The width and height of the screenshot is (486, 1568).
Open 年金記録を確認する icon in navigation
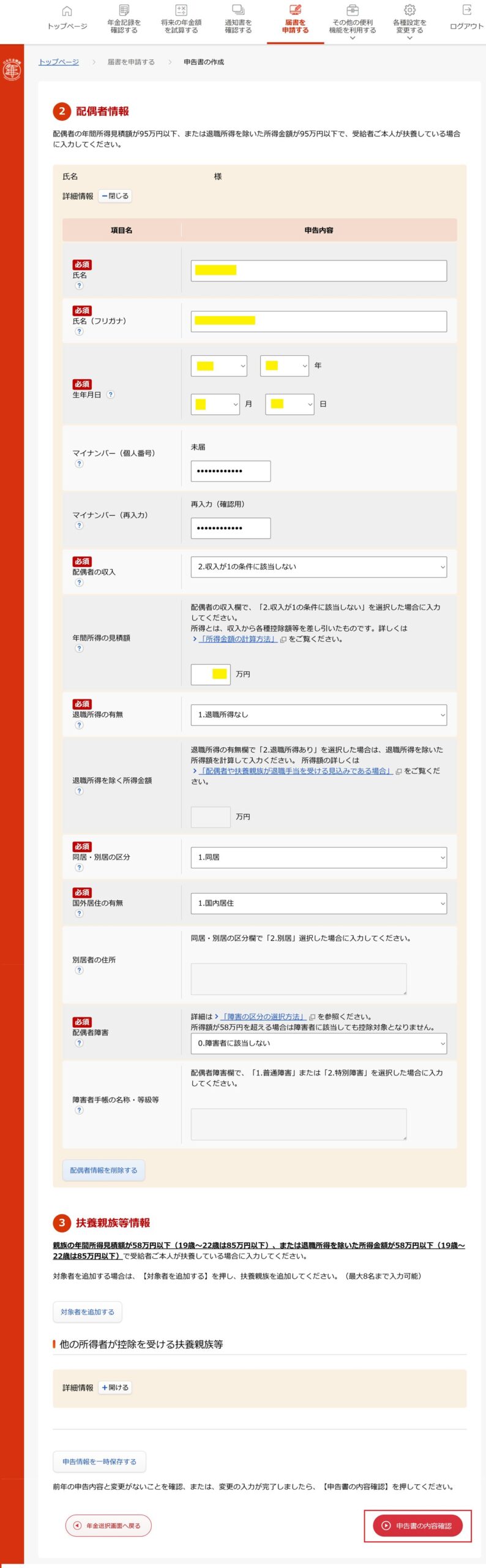pos(124,11)
